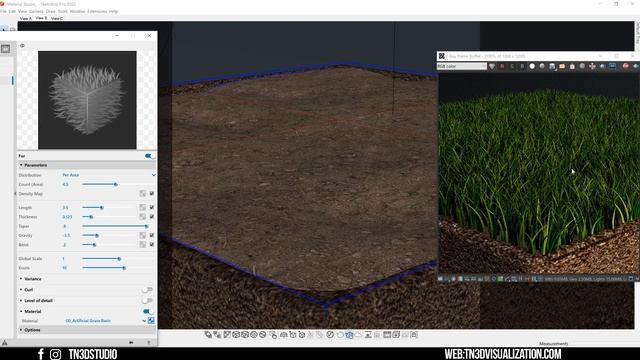
Task: Uncheck the Bend map checkbox
Action: click(152, 244)
